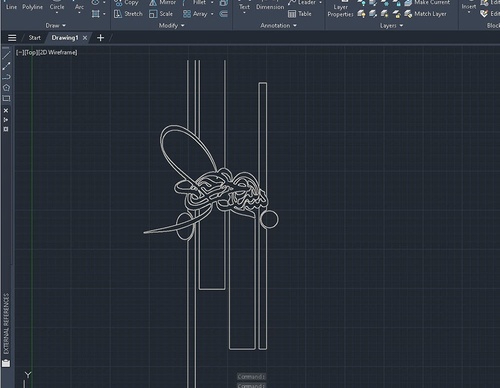500x388 pixels.
Task: Select the Leader tool
Action: (302, 3)
